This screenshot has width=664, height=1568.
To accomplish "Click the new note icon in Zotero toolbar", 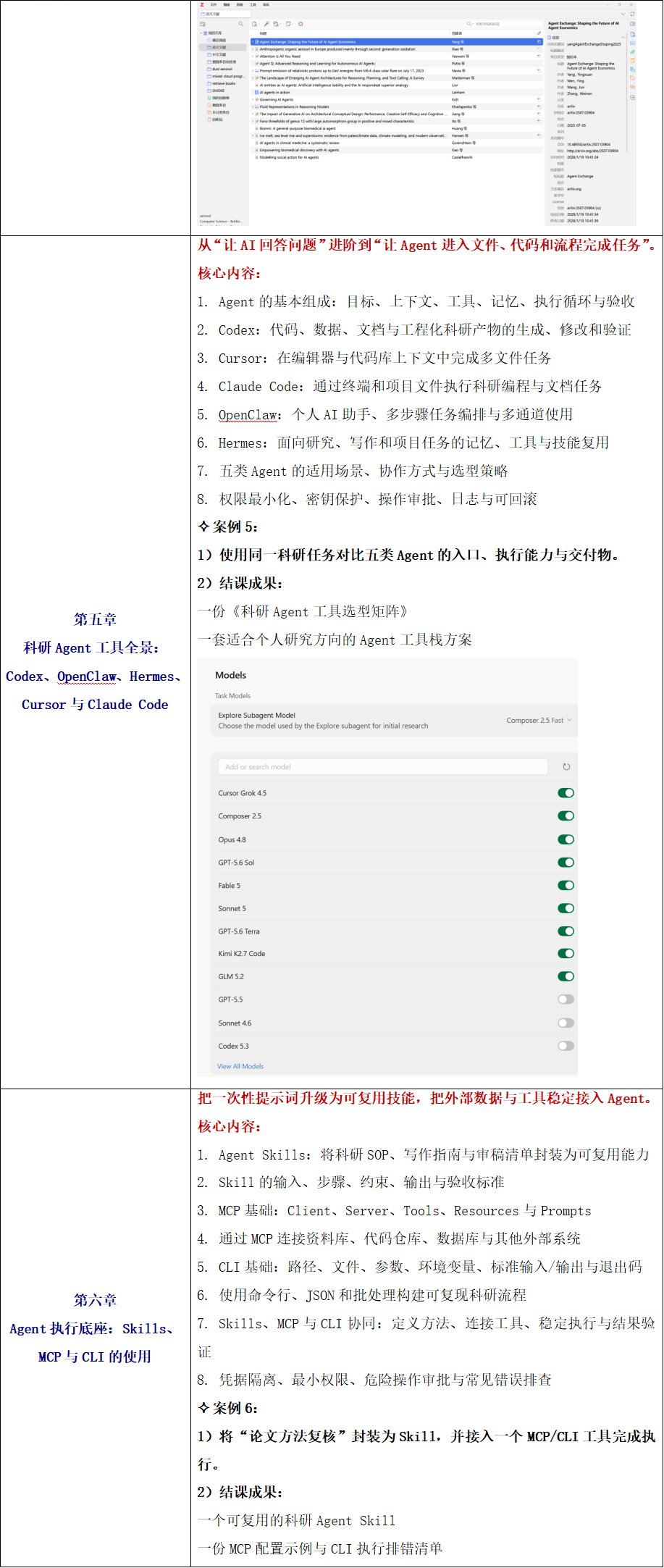I will click(x=288, y=24).
